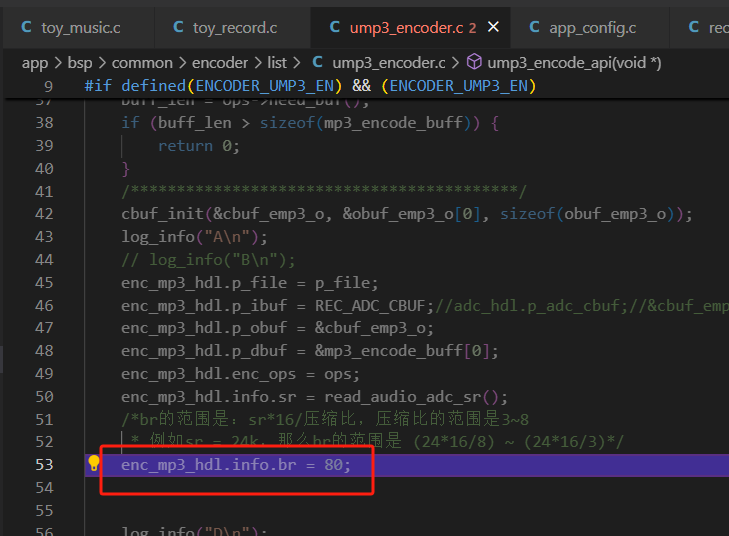The height and width of the screenshot is (536, 729).
Task: Click '&cbuf_emp3_o;' on line 47
Action: pos(374,328)
